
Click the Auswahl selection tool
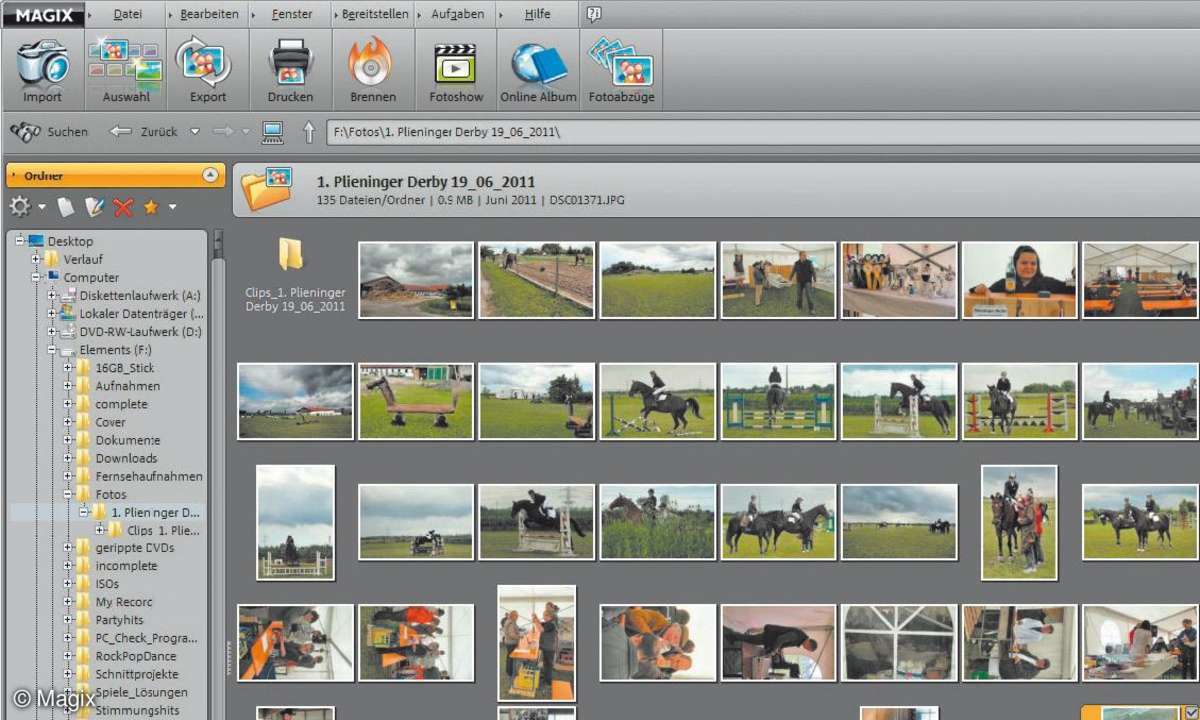click(x=126, y=70)
